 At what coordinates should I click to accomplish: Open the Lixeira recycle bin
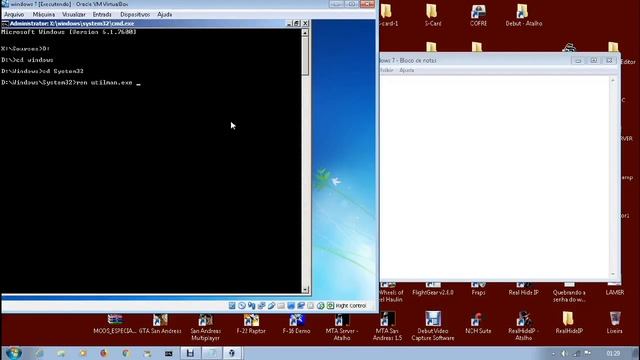pyautogui.click(x=614, y=323)
